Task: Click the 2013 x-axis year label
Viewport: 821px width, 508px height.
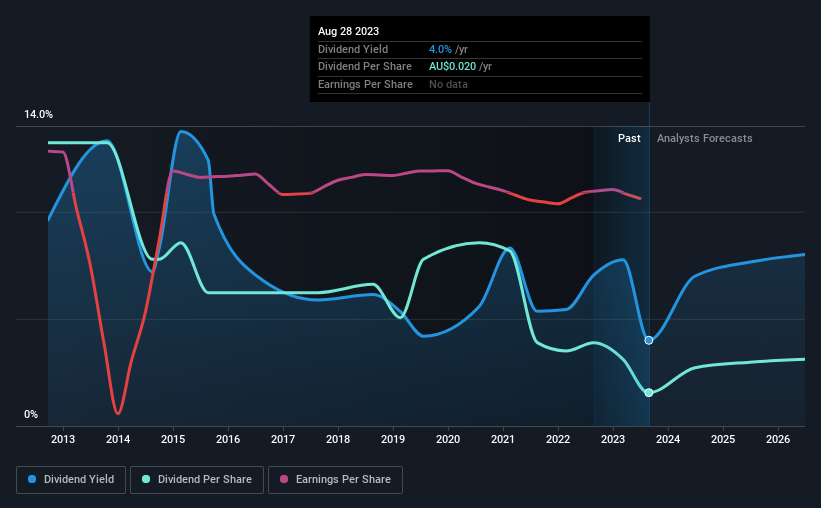Action: pos(63,439)
